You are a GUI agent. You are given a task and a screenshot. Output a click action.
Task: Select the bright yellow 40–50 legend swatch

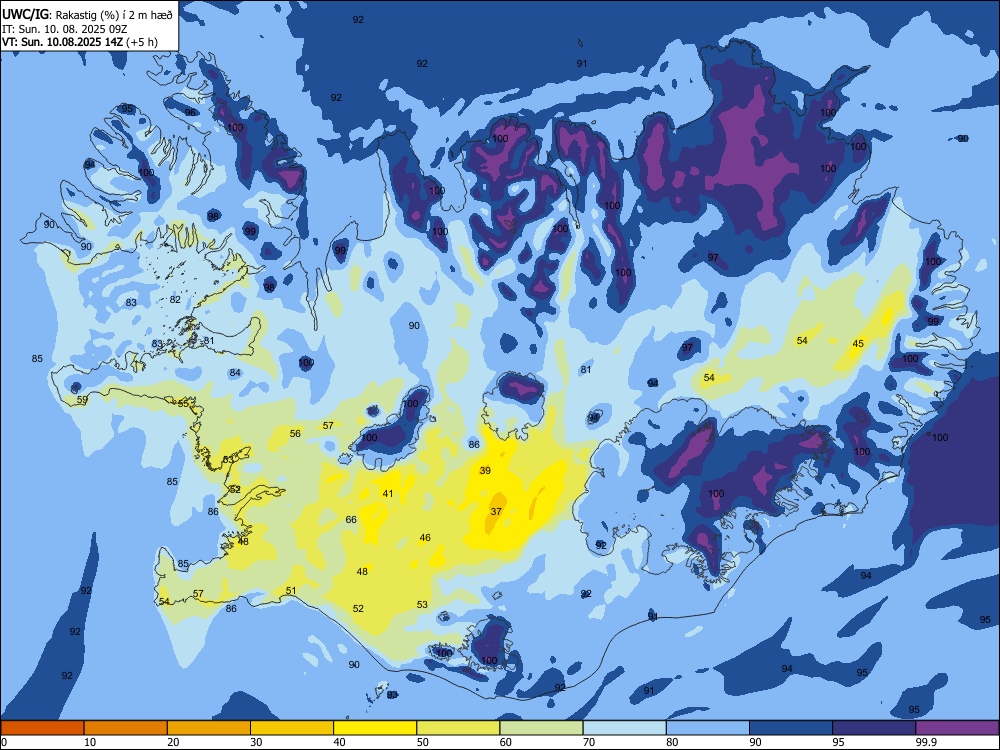375,728
